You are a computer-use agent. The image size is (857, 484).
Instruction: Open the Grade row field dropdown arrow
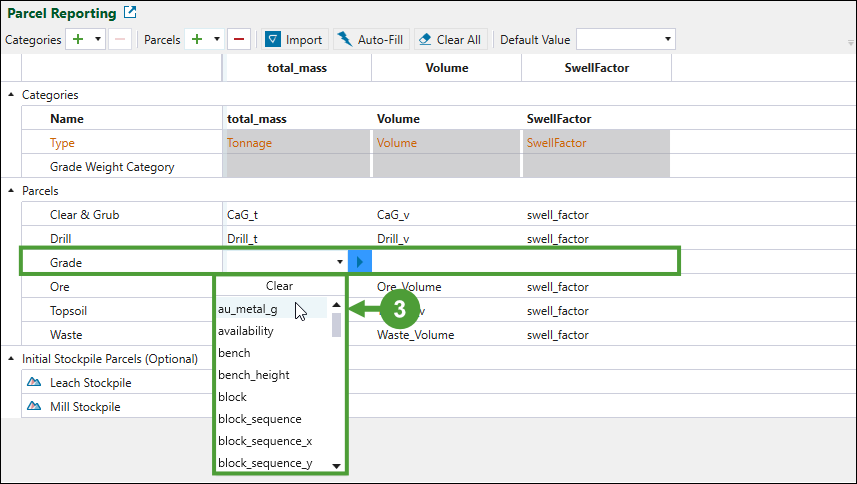pyautogui.click(x=340, y=262)
